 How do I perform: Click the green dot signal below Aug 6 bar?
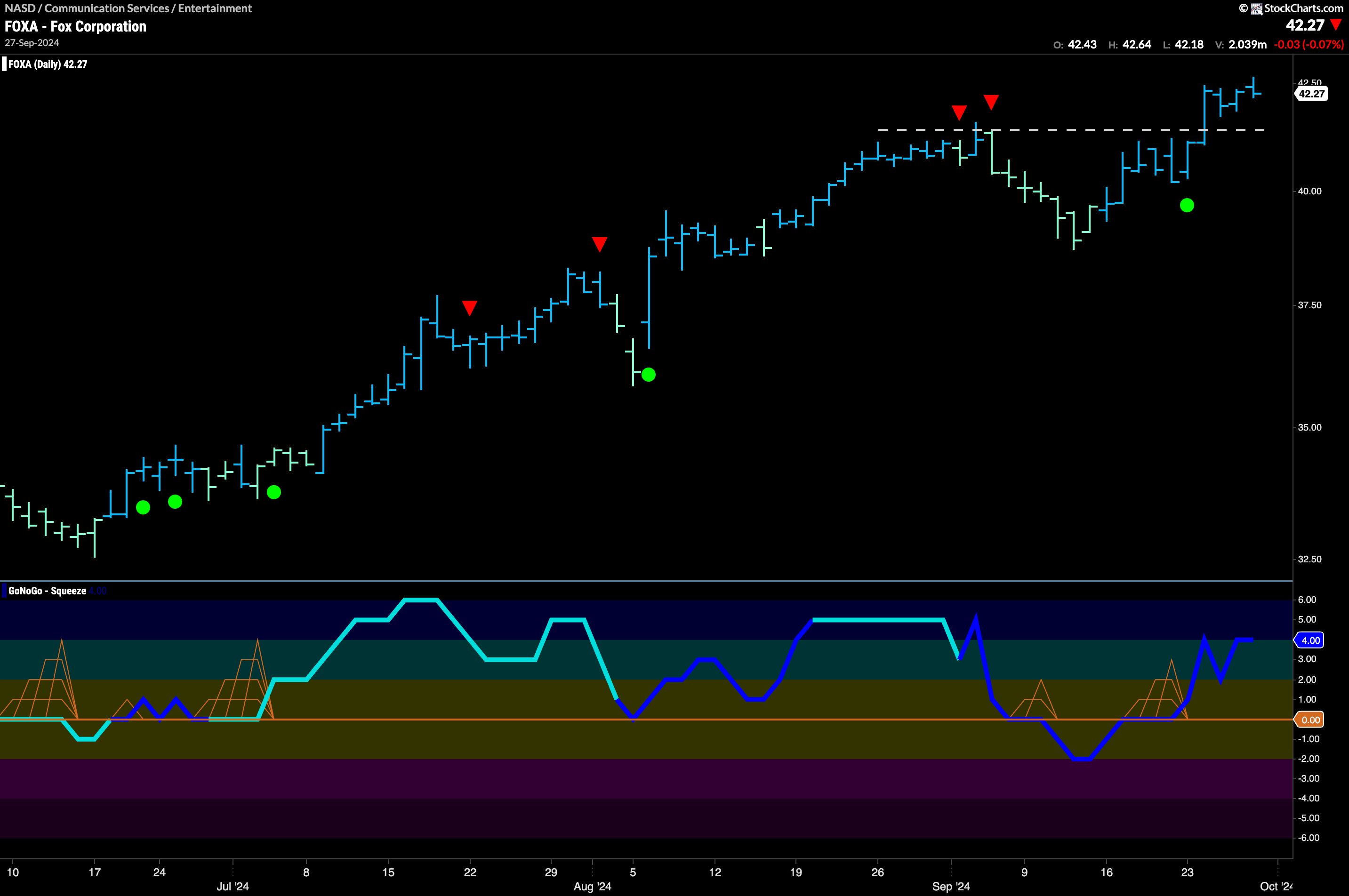click(648, 375)
